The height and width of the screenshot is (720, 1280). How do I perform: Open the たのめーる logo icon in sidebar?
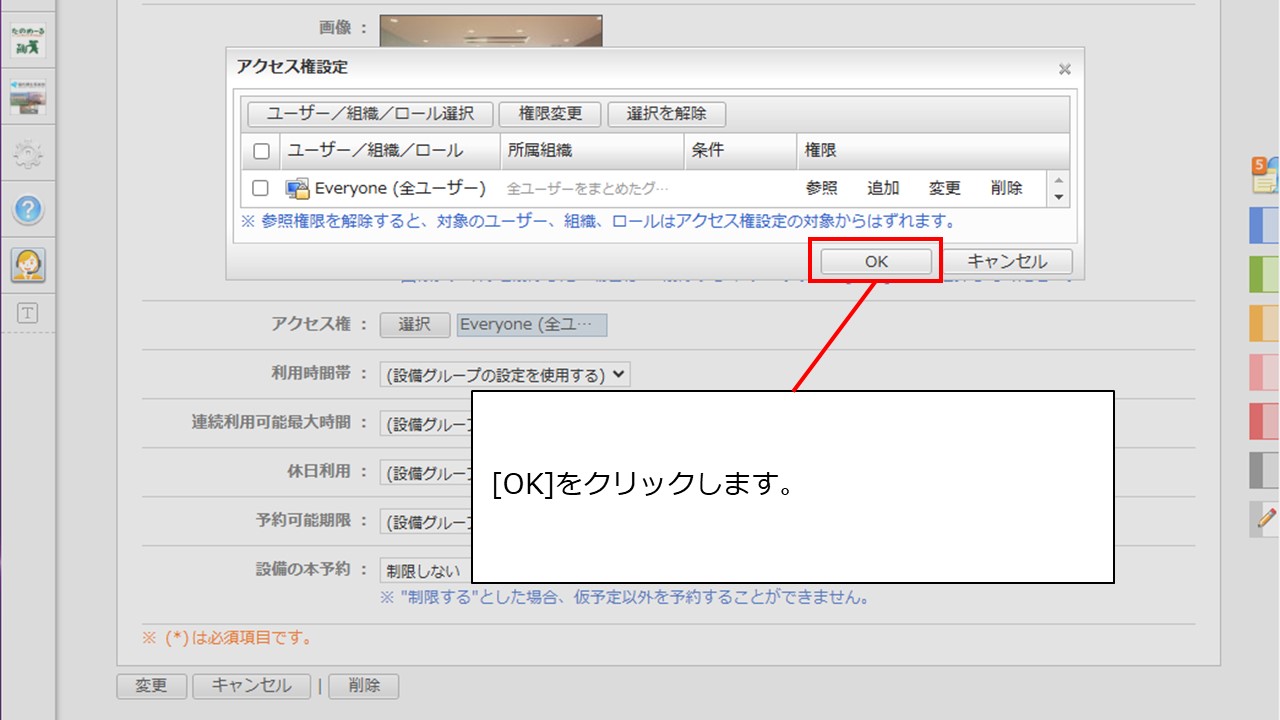(x=28, y=41)
